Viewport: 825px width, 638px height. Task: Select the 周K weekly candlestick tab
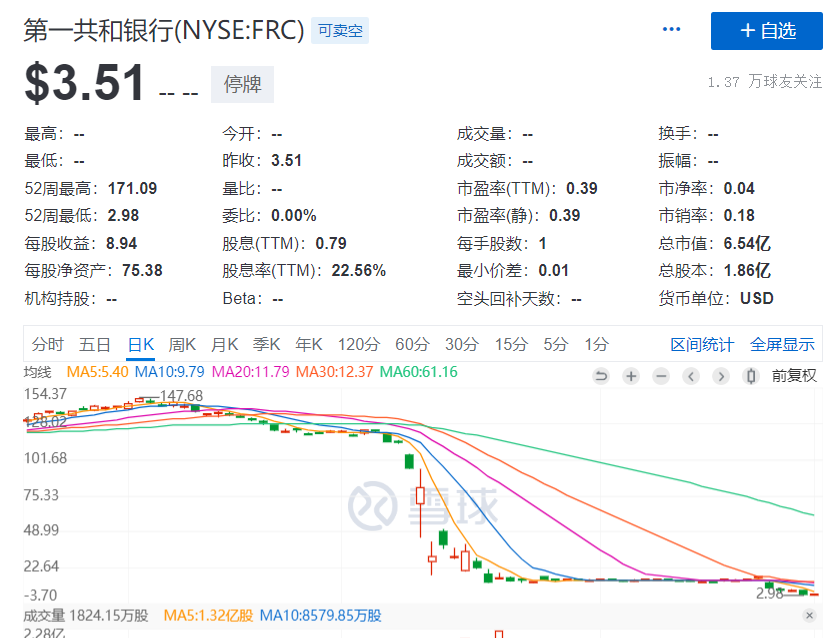[182, 345]
